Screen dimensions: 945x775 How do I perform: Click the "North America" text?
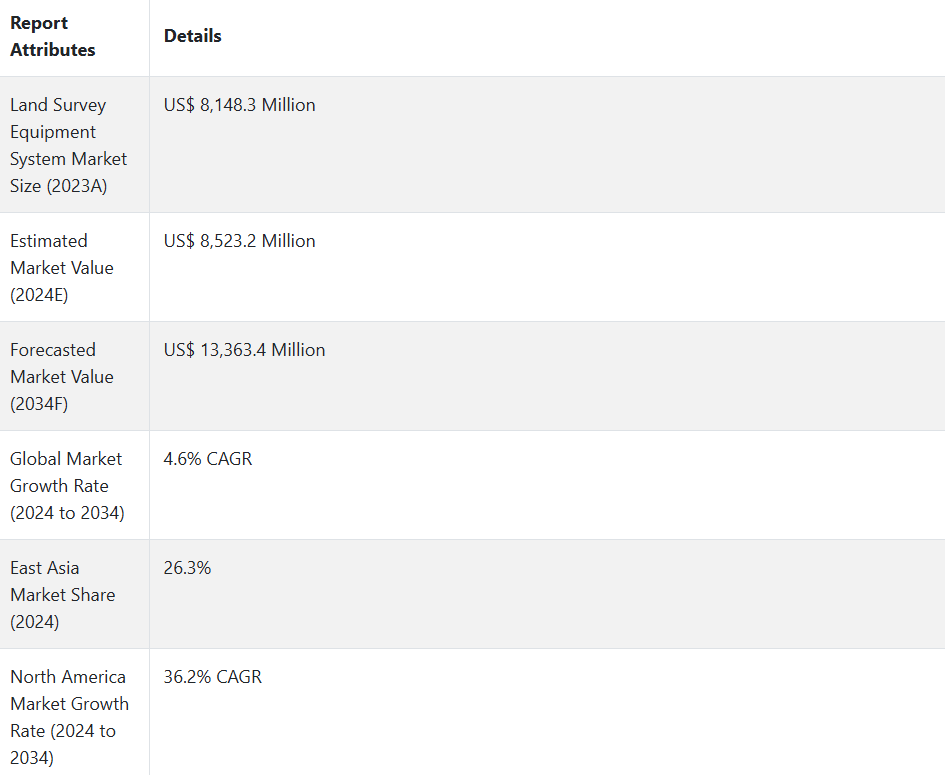[68, 677]
